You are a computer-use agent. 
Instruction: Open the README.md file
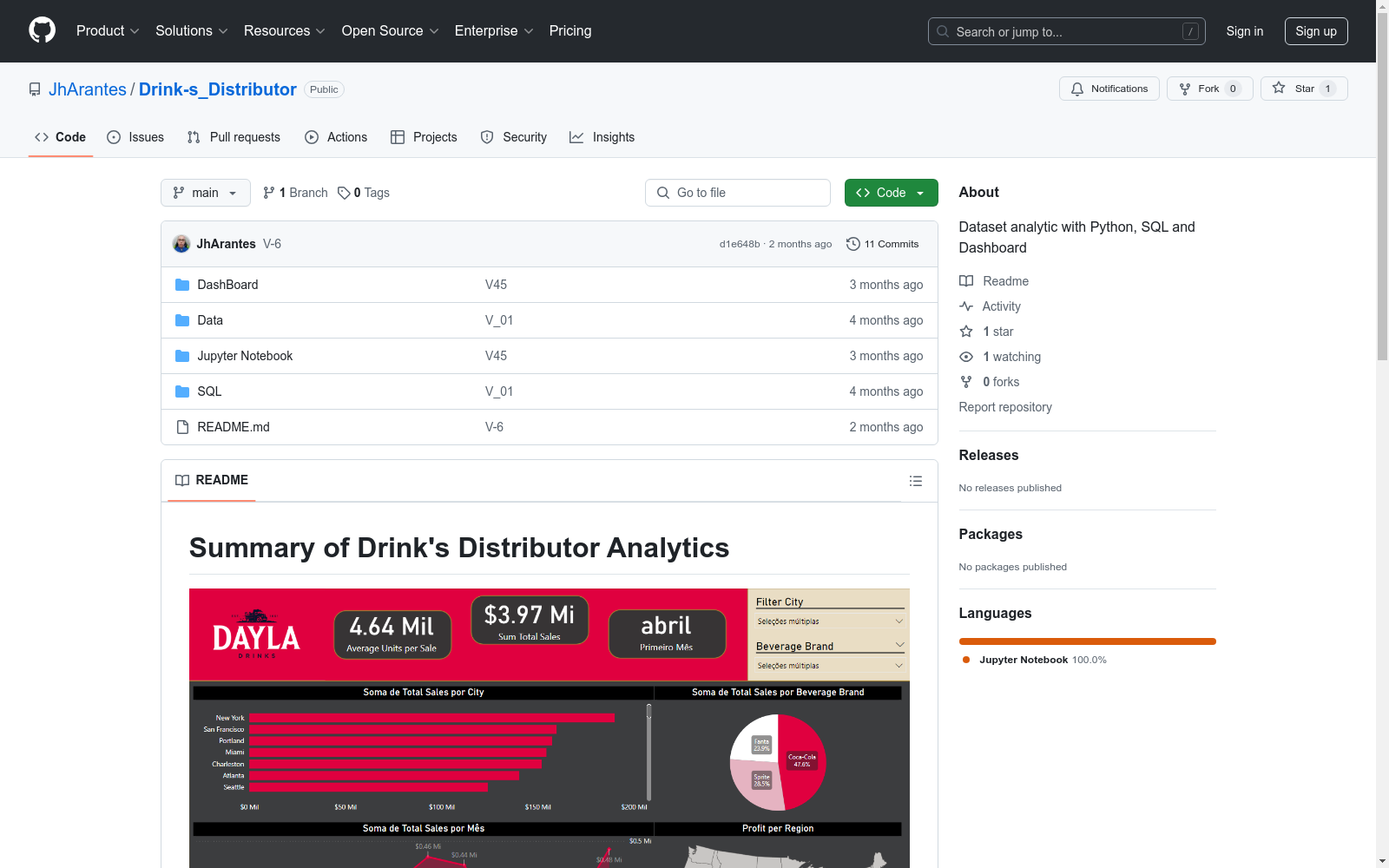click(x=234, y=427)
